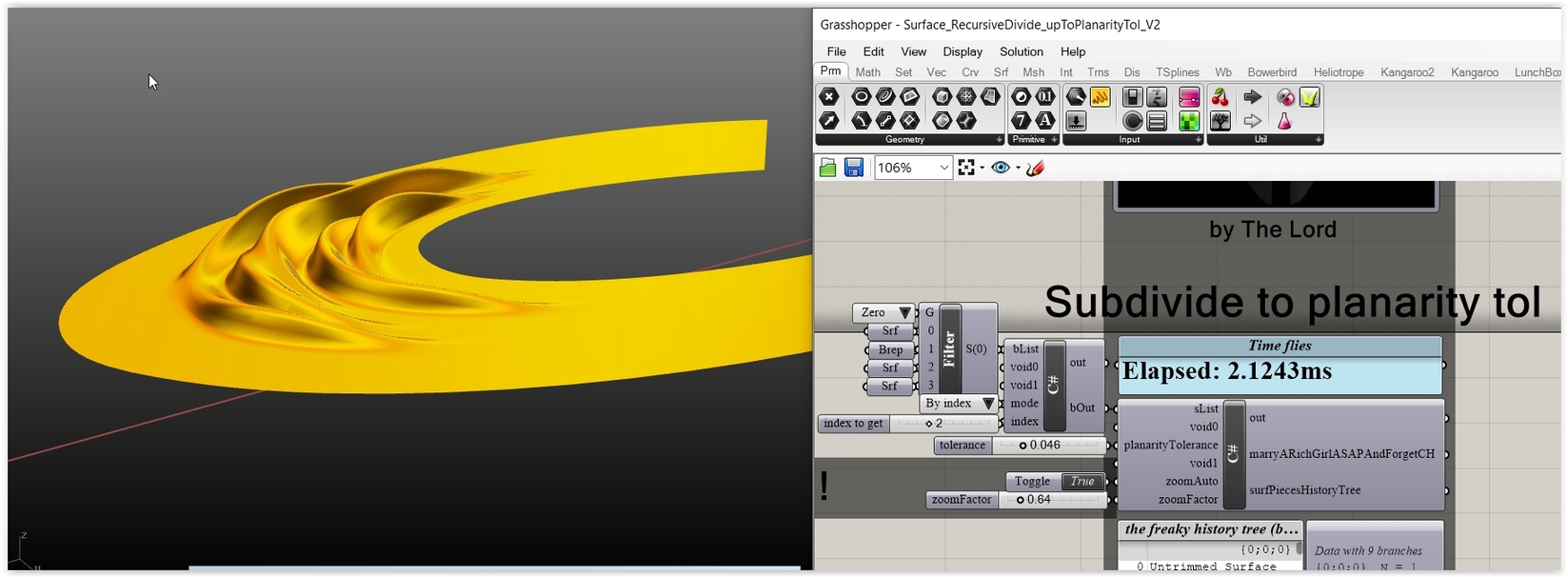This screenshot has height=577, width=1568.
Task: Select the Time flies panel header
Action: click(1280, 346)
